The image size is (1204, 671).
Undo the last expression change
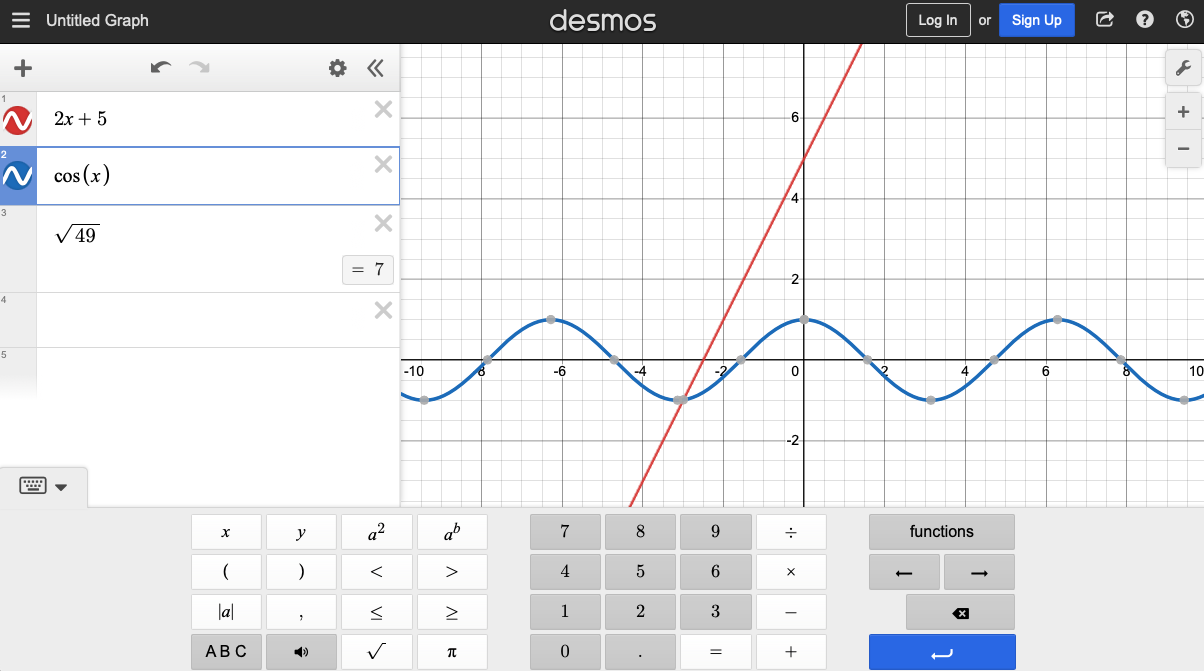161,68
